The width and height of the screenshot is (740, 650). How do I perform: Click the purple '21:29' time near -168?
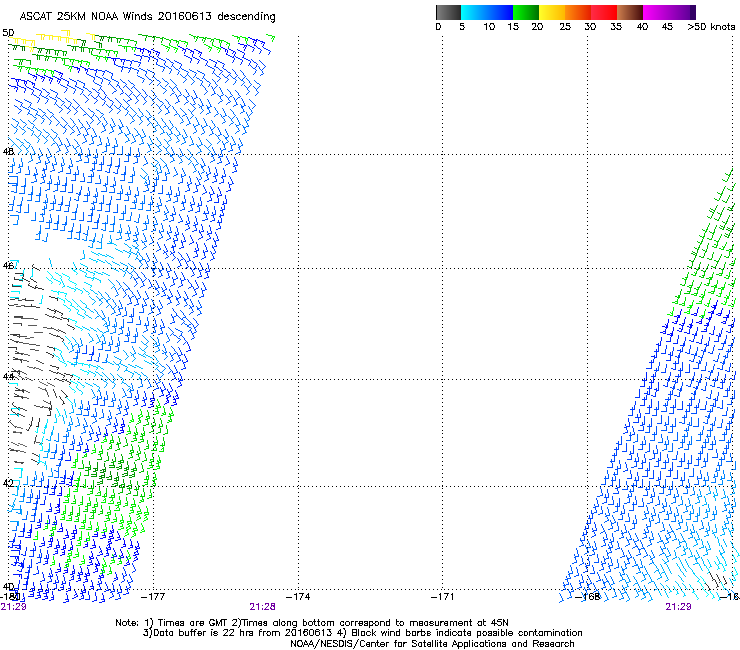tap(678, 607)
